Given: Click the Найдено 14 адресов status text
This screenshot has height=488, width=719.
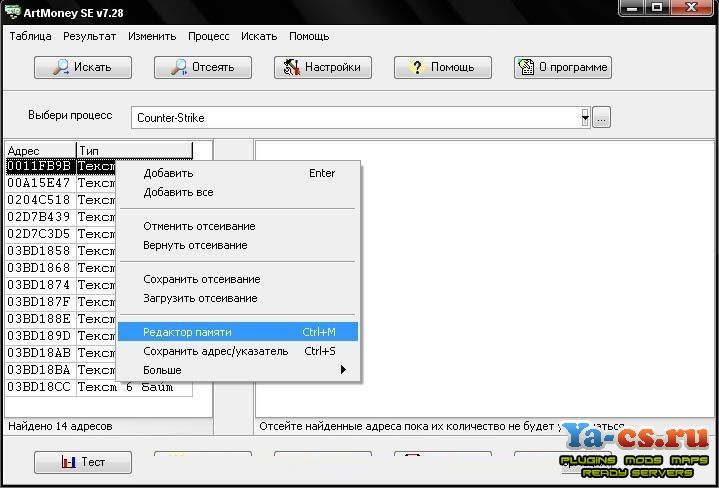Looking at the screenshot, I should 60,427.
